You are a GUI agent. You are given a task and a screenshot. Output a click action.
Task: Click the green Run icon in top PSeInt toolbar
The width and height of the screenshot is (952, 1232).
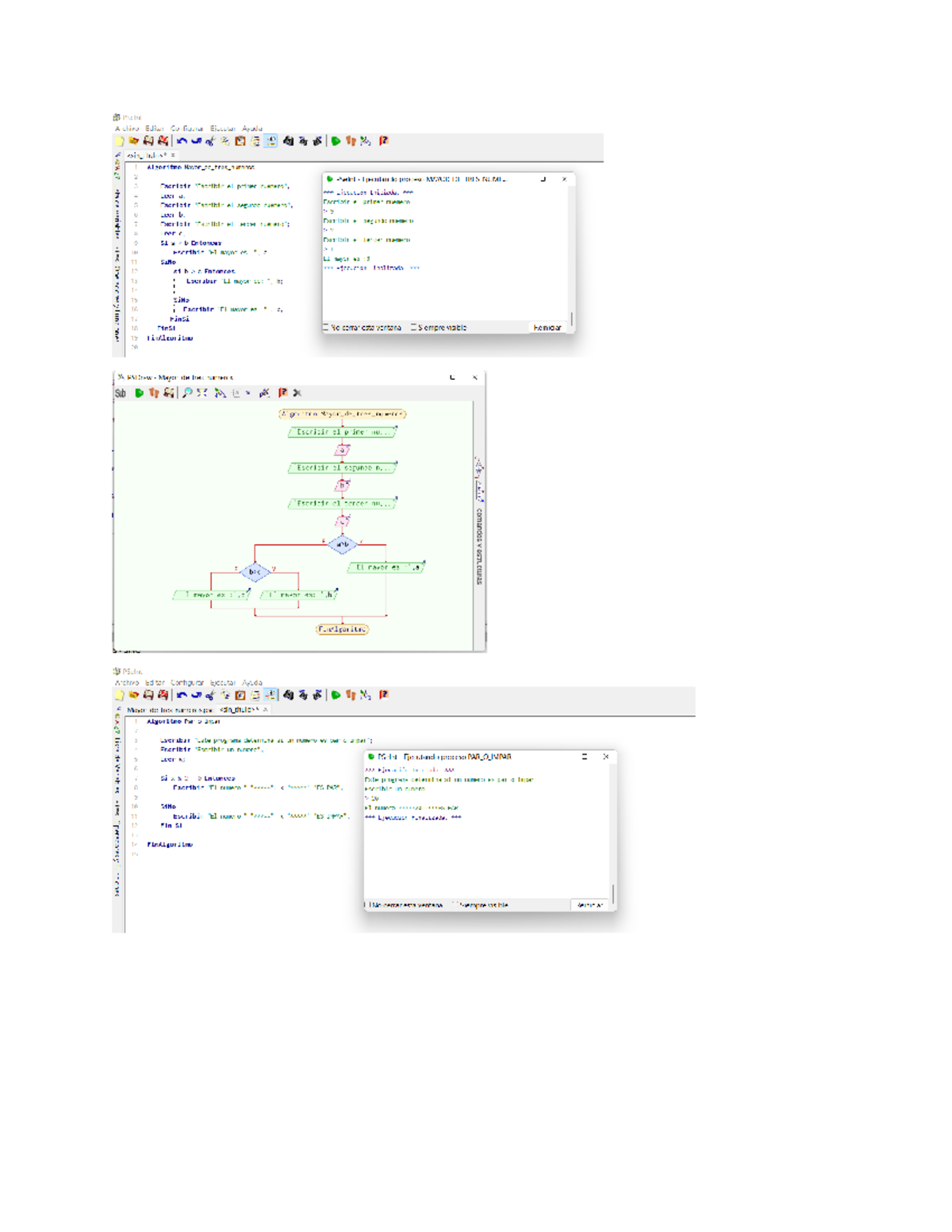tap(336, 141)
